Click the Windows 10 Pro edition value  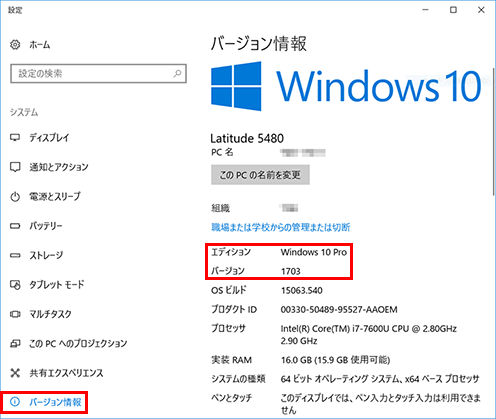(x=314, y=252)
